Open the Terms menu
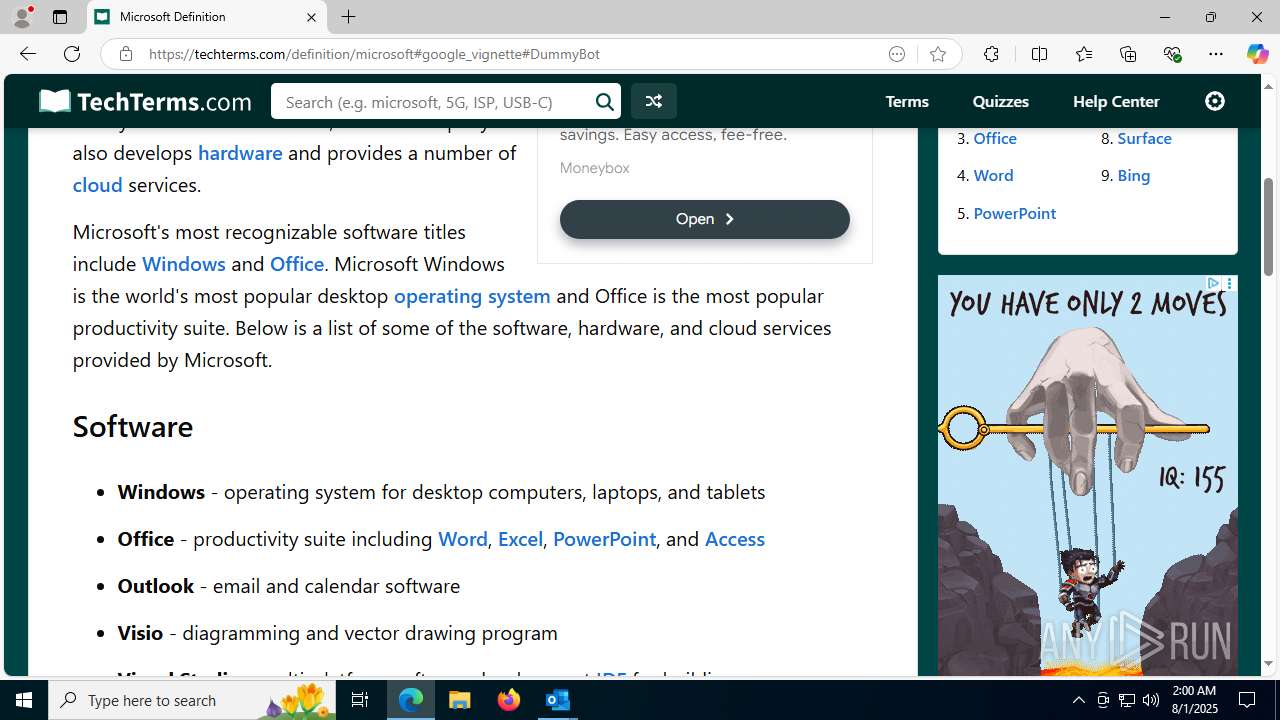 pyautogui.click(x=907, y=101)
